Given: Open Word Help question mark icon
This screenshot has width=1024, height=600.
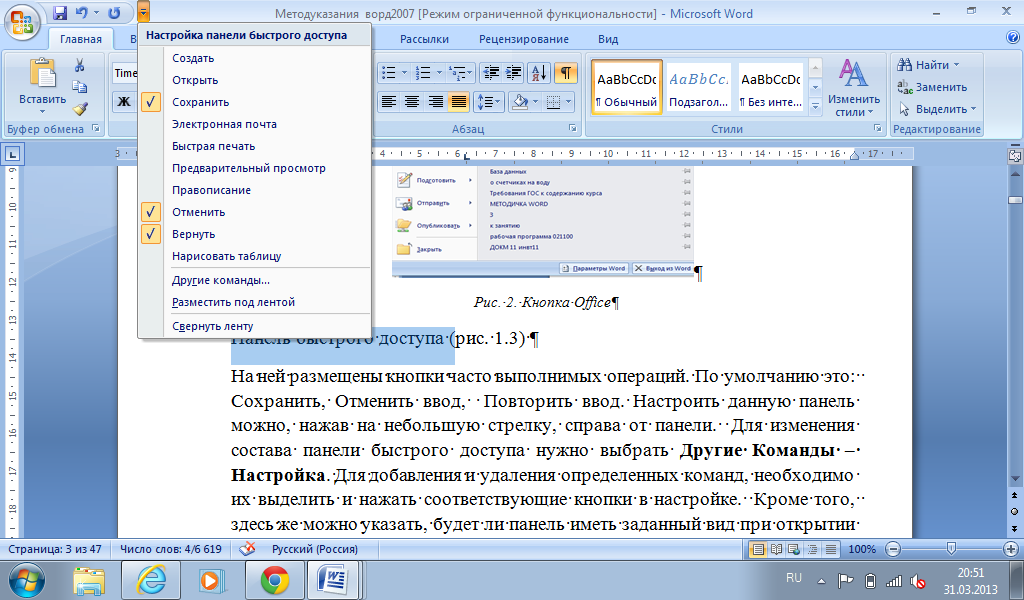Looking at the screenshot, I should (1013, 38).
